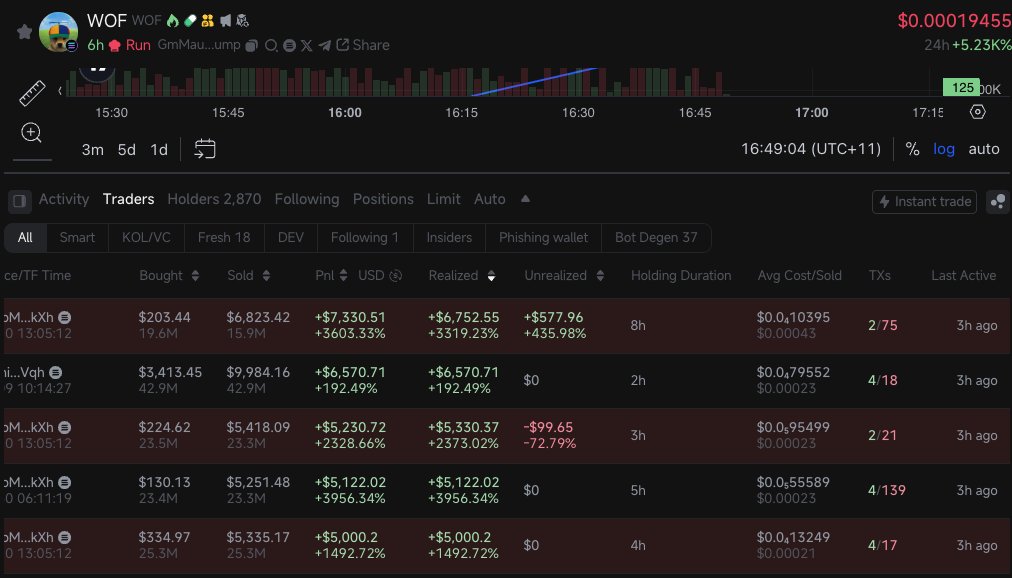Collapse the chart left toolbar arrow
The height and width of the screenshot is (578, 1012).
click(60, 90)
